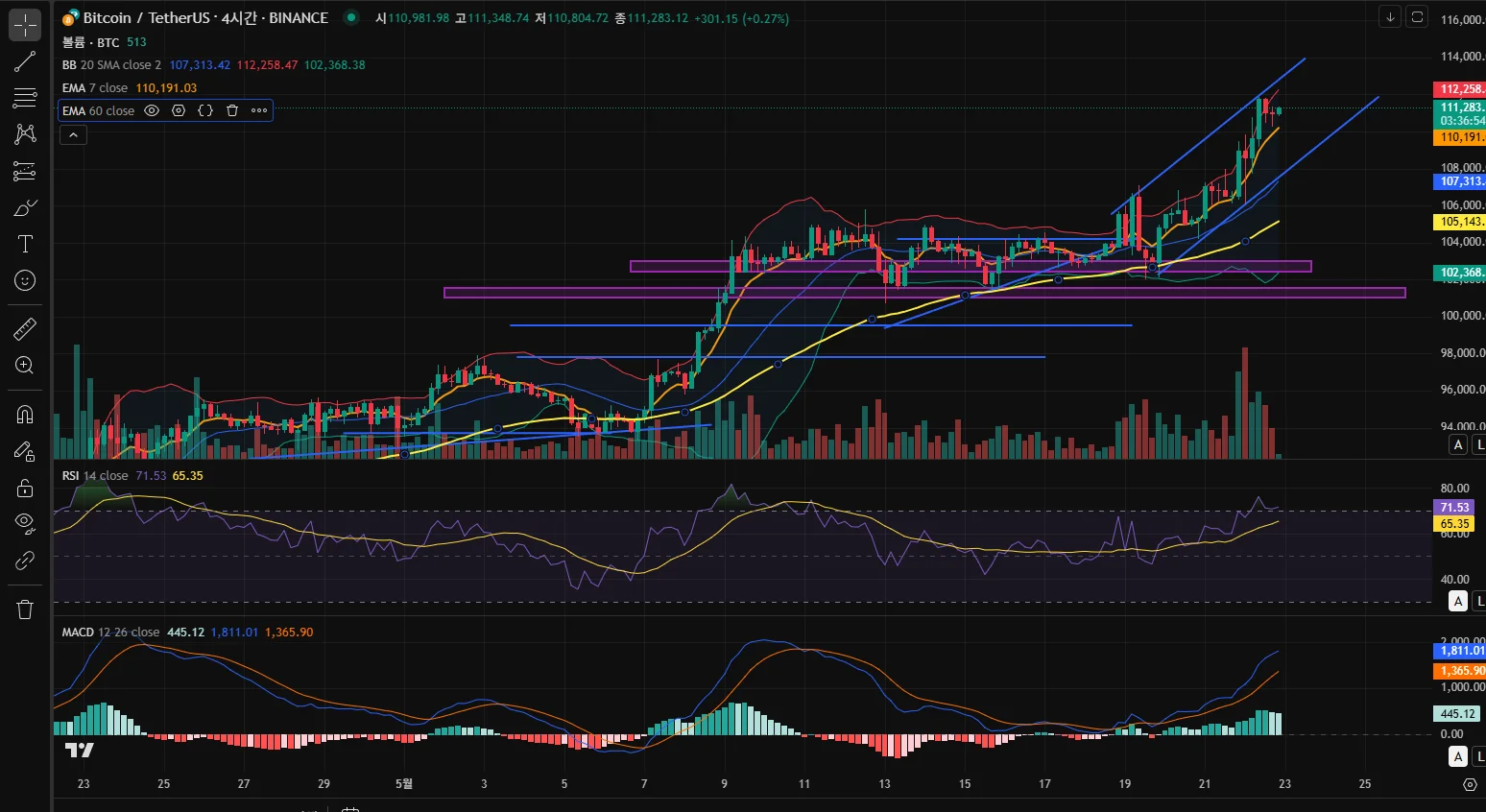Toggle magnet mode for drawings
The height and width of the screenshot is (812, 1486).
tap(25, 415)
